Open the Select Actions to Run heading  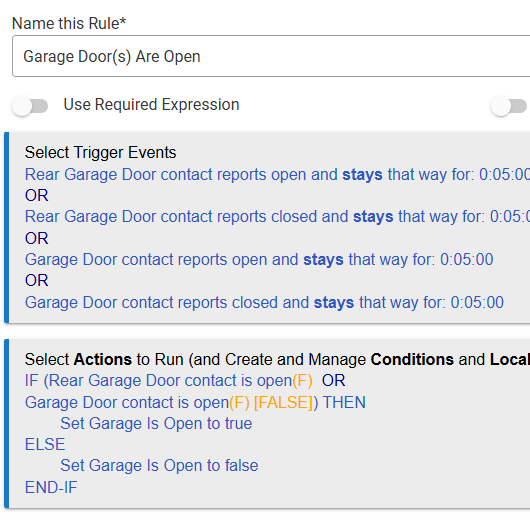tap(277, 359)
